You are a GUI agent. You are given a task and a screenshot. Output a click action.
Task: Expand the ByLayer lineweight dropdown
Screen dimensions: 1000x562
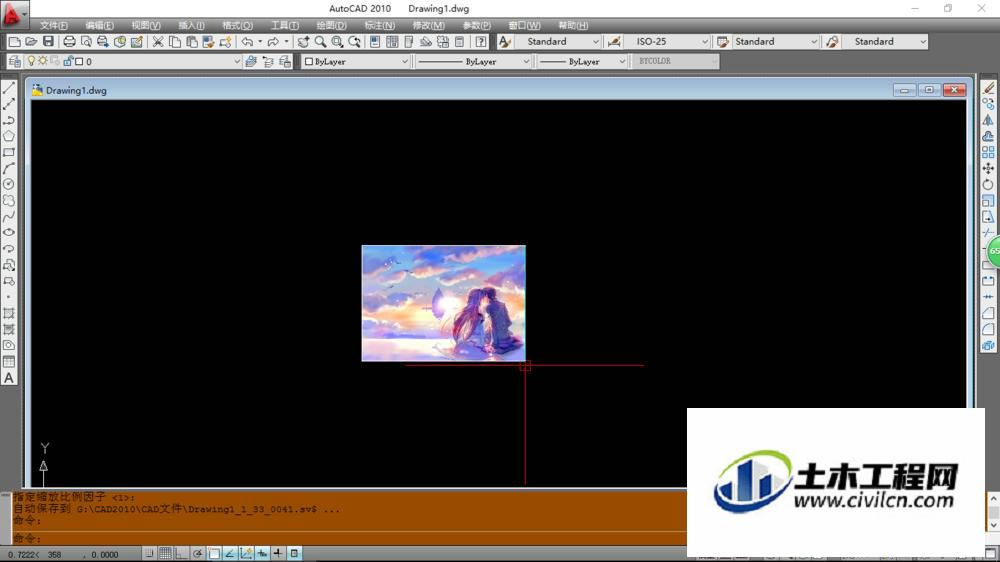[x=622, y=61]
